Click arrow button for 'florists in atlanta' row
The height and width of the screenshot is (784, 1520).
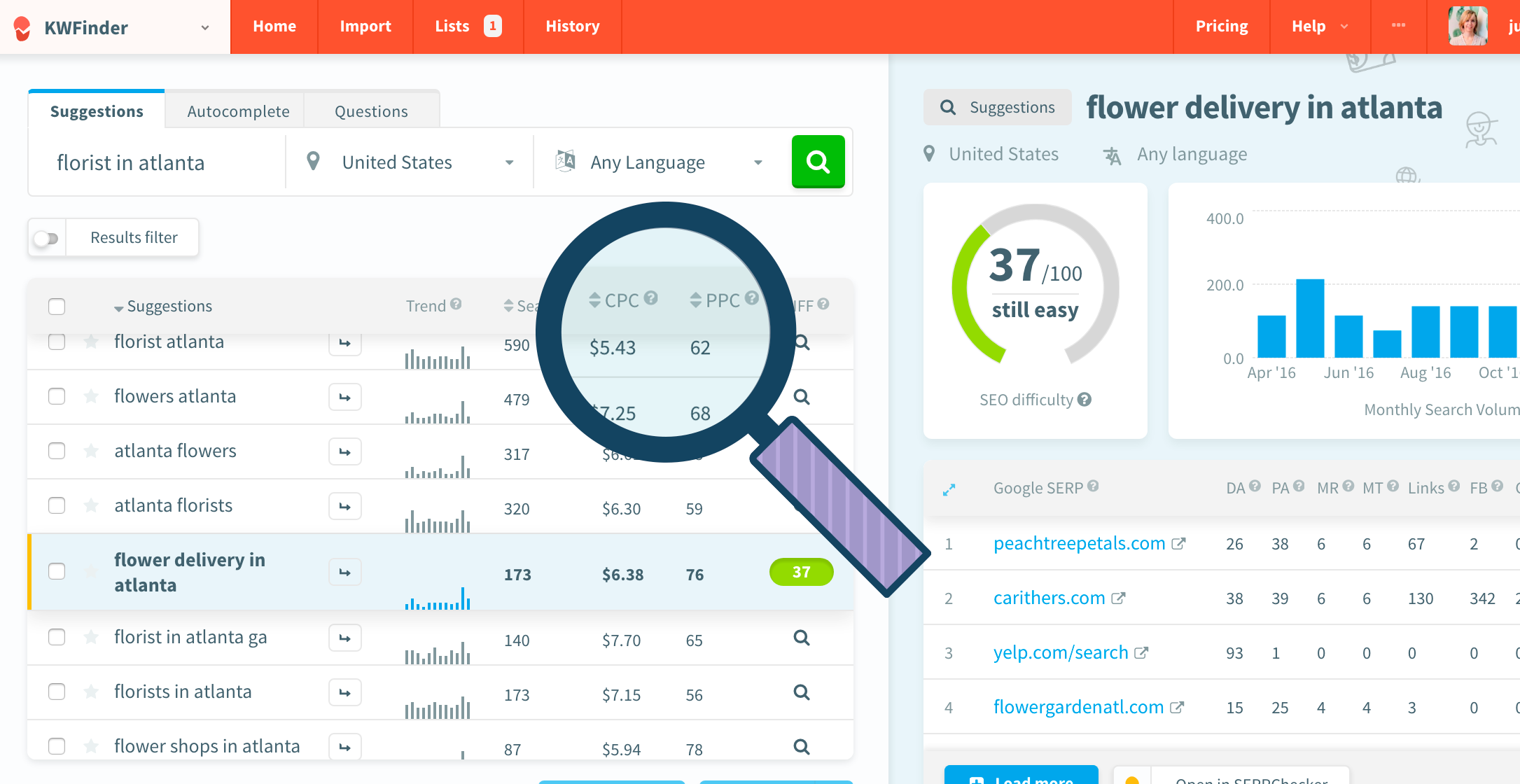pos(345,692)
